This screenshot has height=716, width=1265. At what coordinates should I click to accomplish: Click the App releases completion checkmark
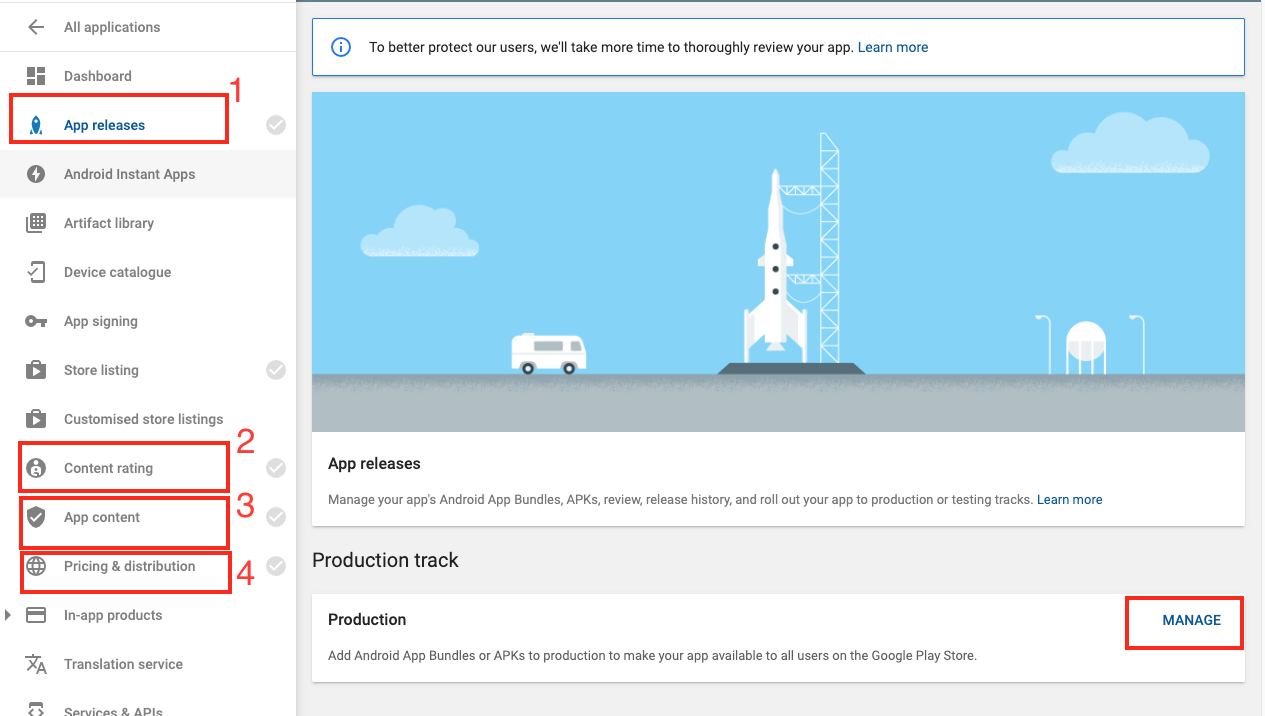tap(276, 125)
